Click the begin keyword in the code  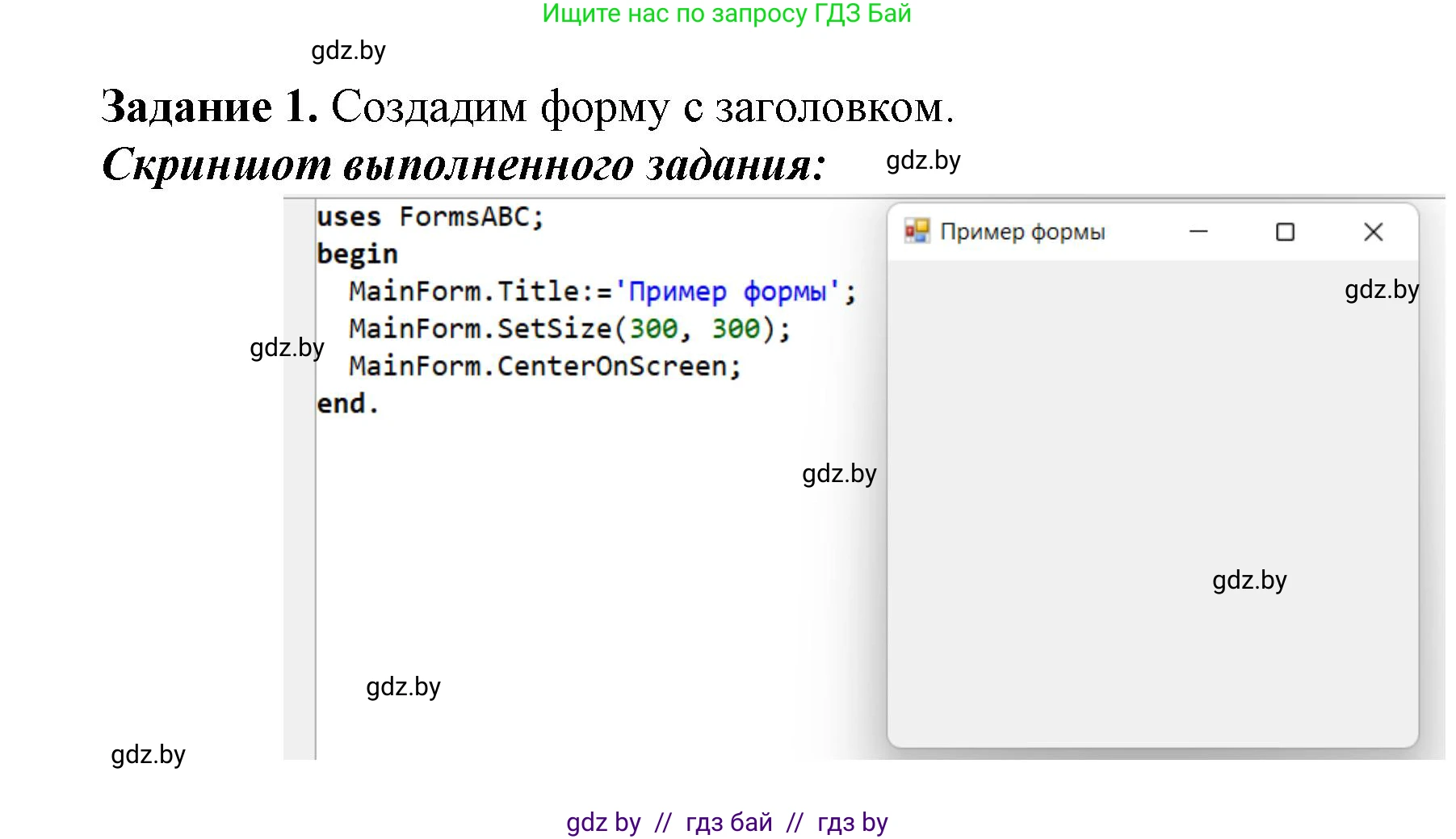(x=357, y=254)
